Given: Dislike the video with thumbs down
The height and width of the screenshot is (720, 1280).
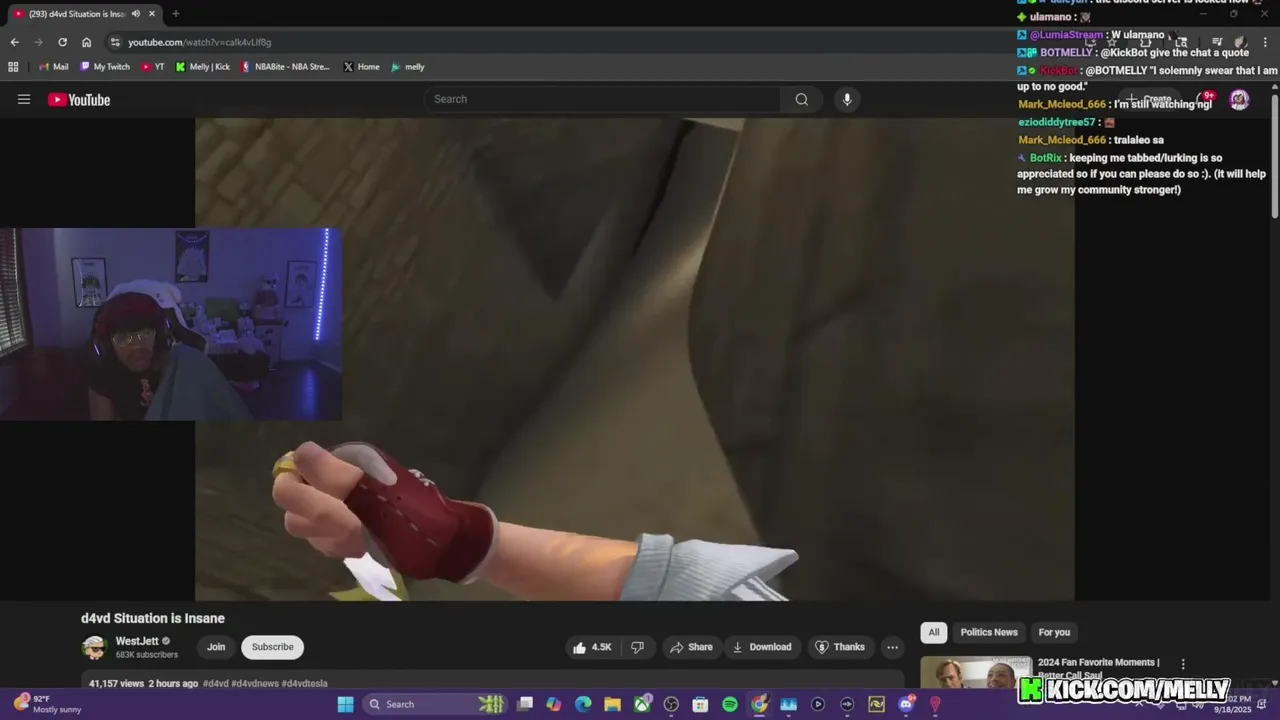Looking at the screenshot, I should click(637, 647).
